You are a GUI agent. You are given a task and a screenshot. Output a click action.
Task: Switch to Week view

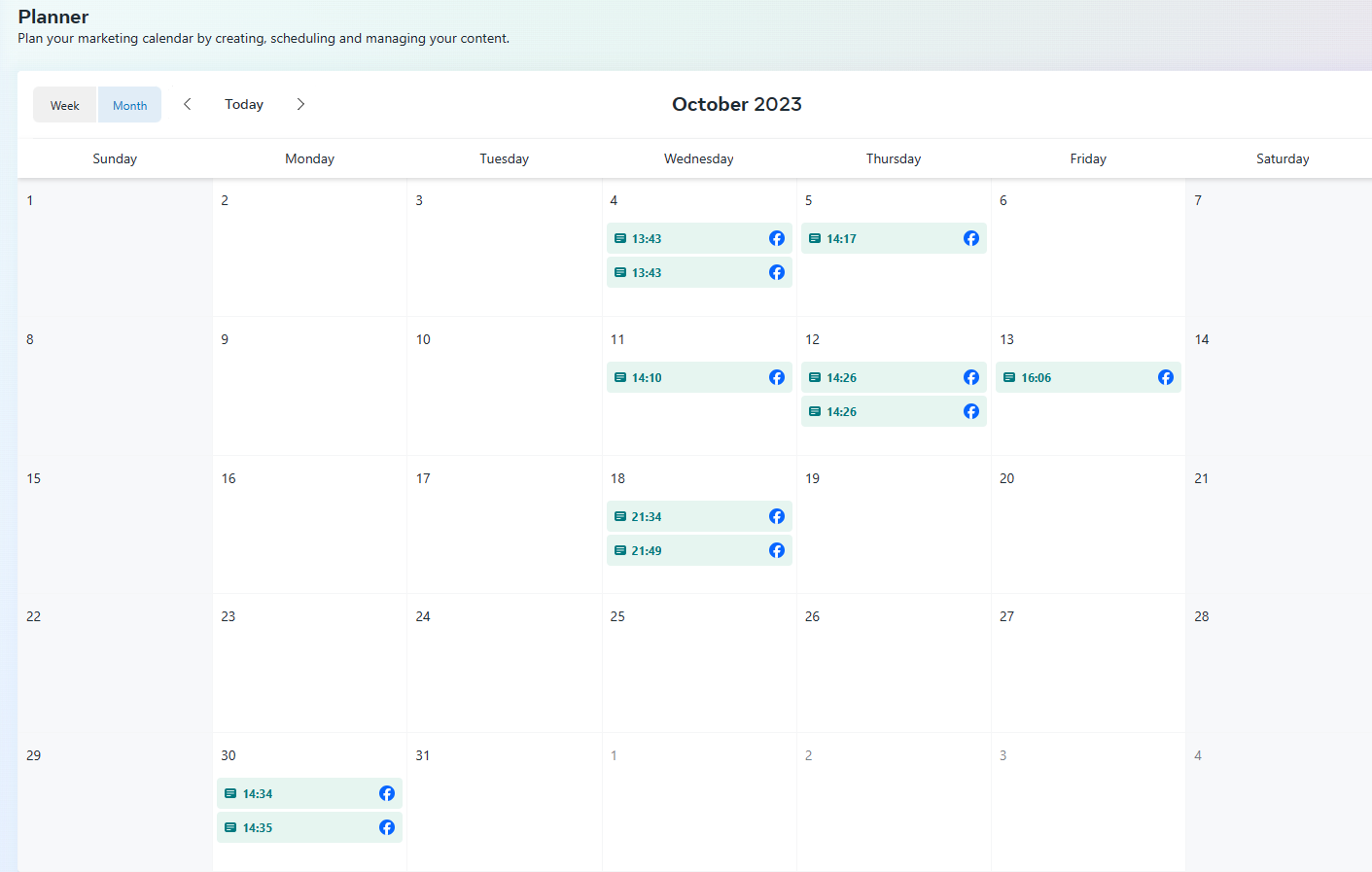(x=65, y=105)
